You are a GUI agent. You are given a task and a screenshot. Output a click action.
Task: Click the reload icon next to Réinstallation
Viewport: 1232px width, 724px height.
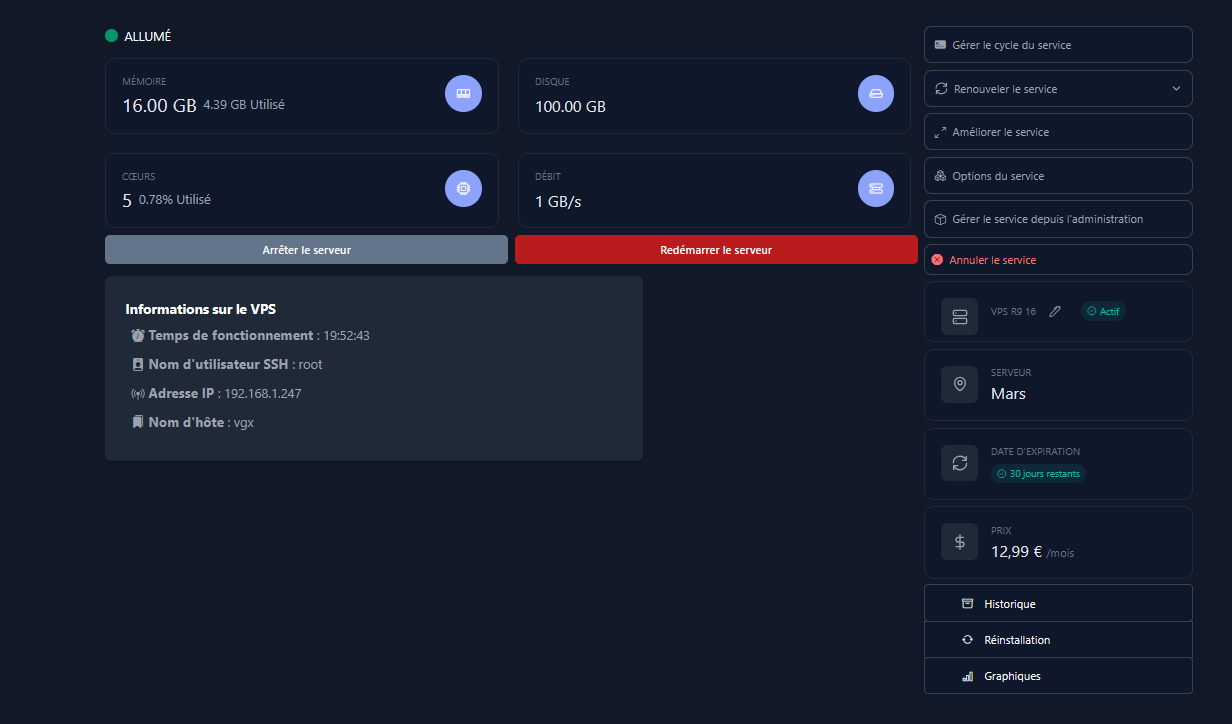[x=967, y=640]
